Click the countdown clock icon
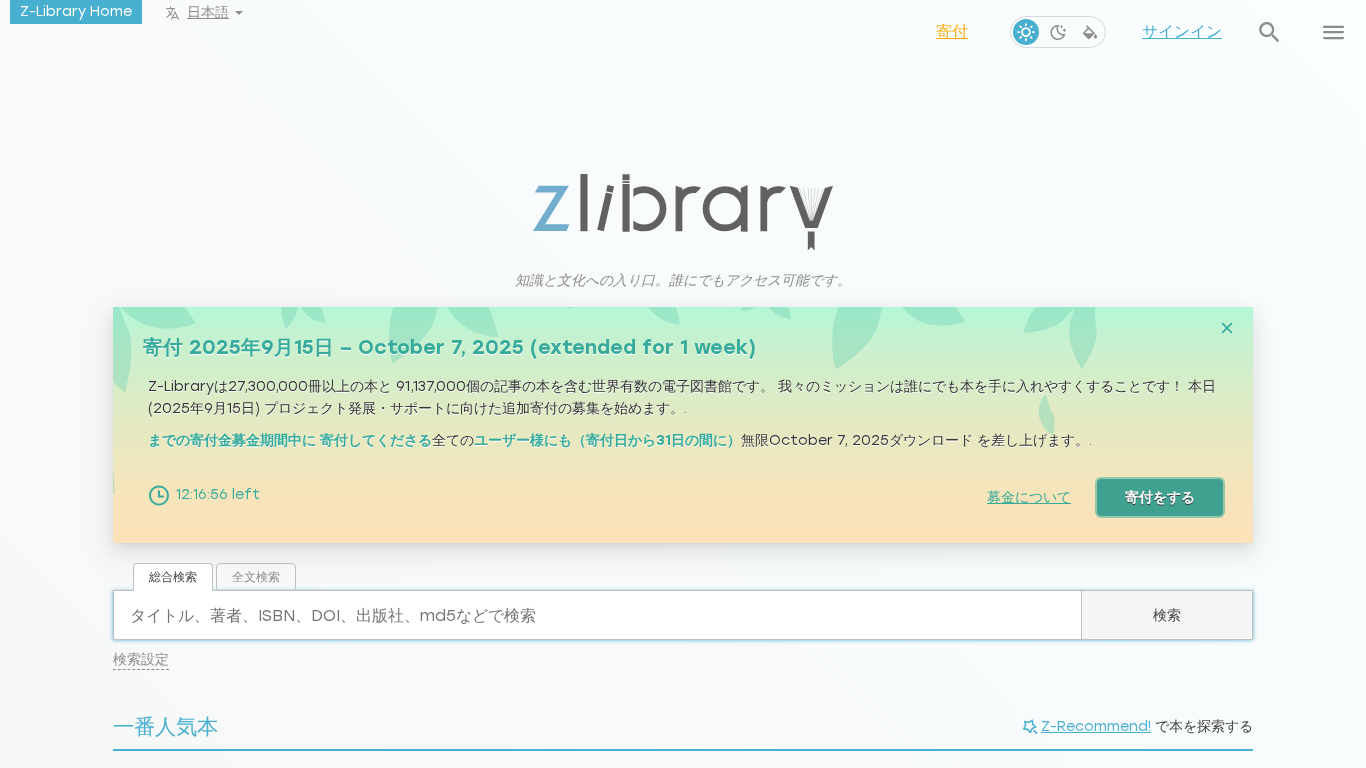The width and height of the screenshot is (1366, 768). coord(159,495)
